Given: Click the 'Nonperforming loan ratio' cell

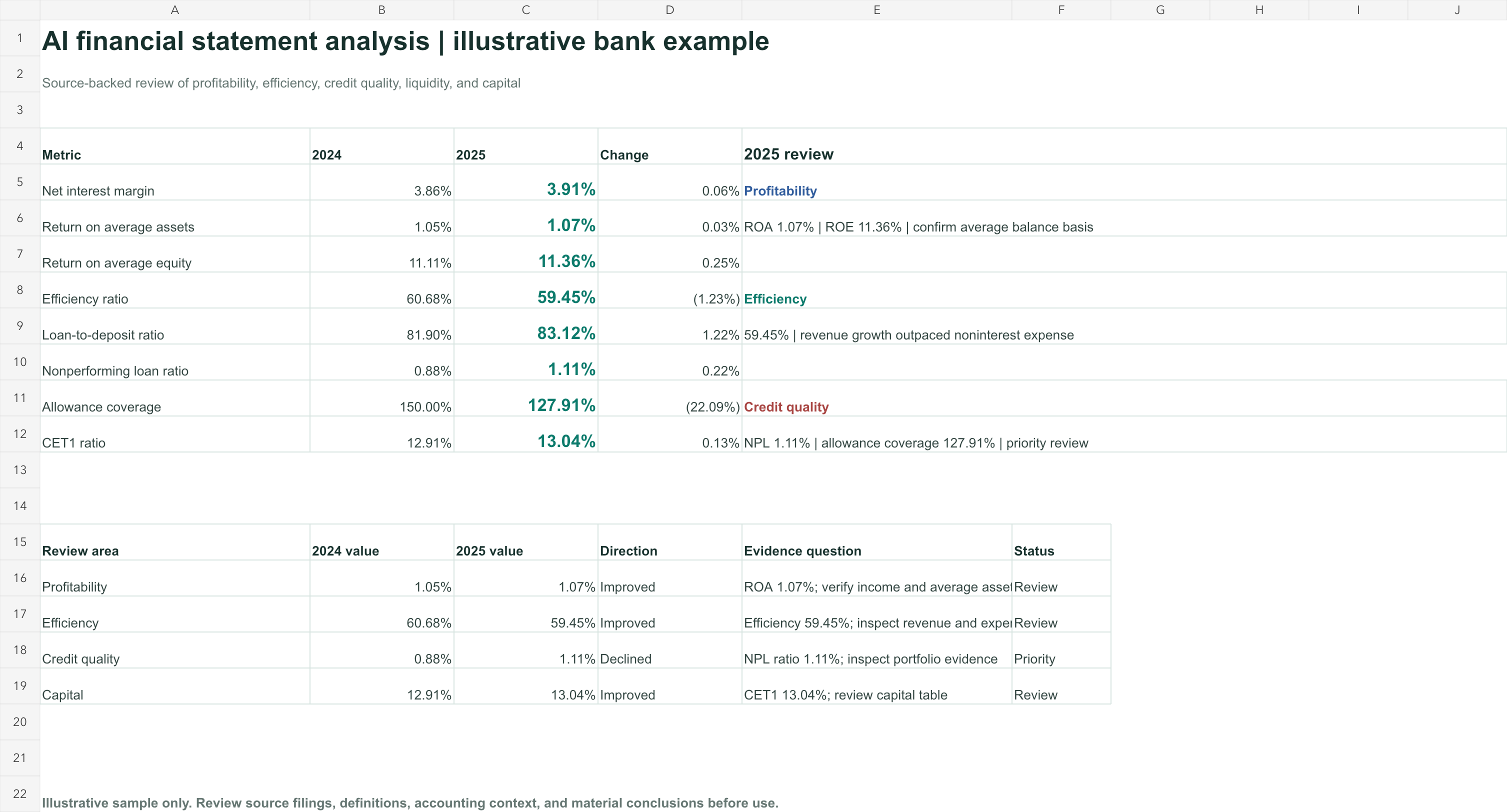Looking at the screenshot, I should coord(175,362).
